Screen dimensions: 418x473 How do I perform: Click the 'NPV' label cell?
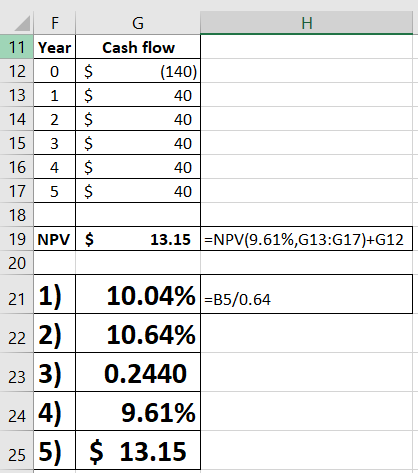click(x=55, y=239)
